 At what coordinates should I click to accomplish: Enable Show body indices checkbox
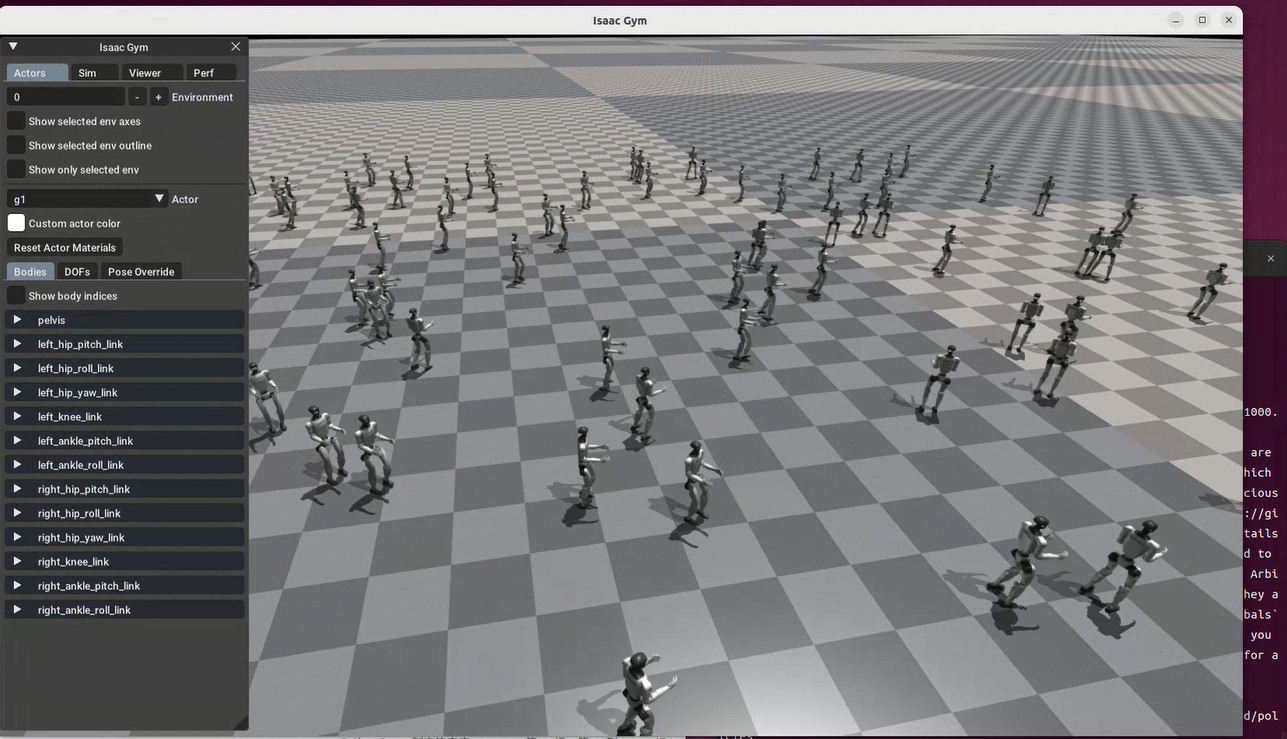[16, 296]
